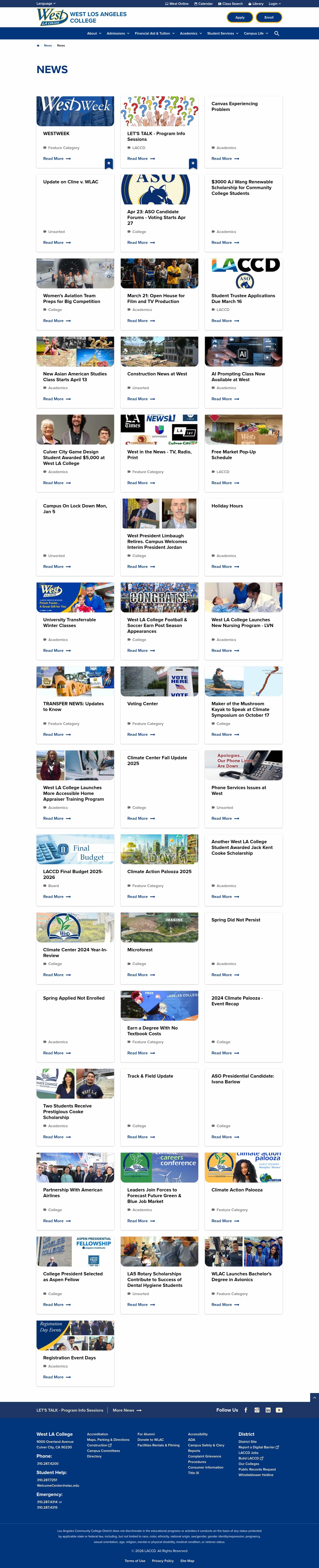Open the Facebook icon in footer
Screen dimensions: 319x1568
coord(246,1410)
